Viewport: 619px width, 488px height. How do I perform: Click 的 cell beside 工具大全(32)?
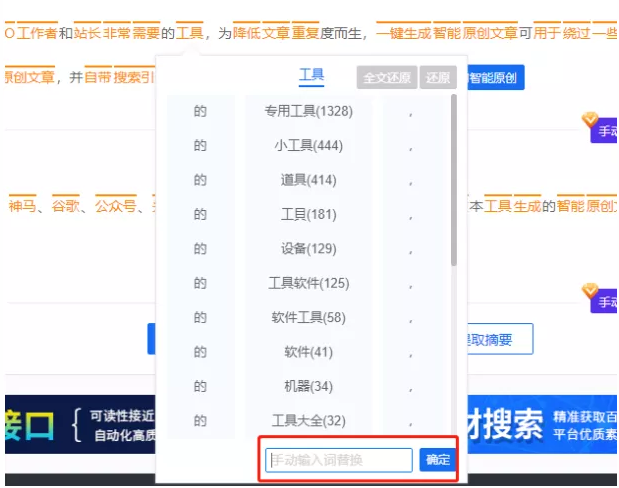[x=200, y=420]
